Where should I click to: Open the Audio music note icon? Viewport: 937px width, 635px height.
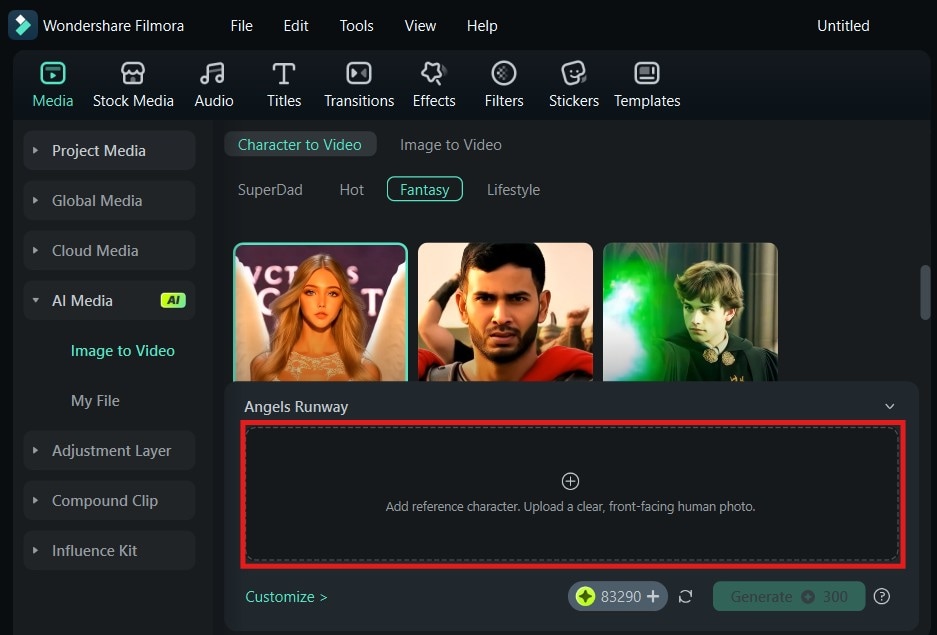coord(213,73)
